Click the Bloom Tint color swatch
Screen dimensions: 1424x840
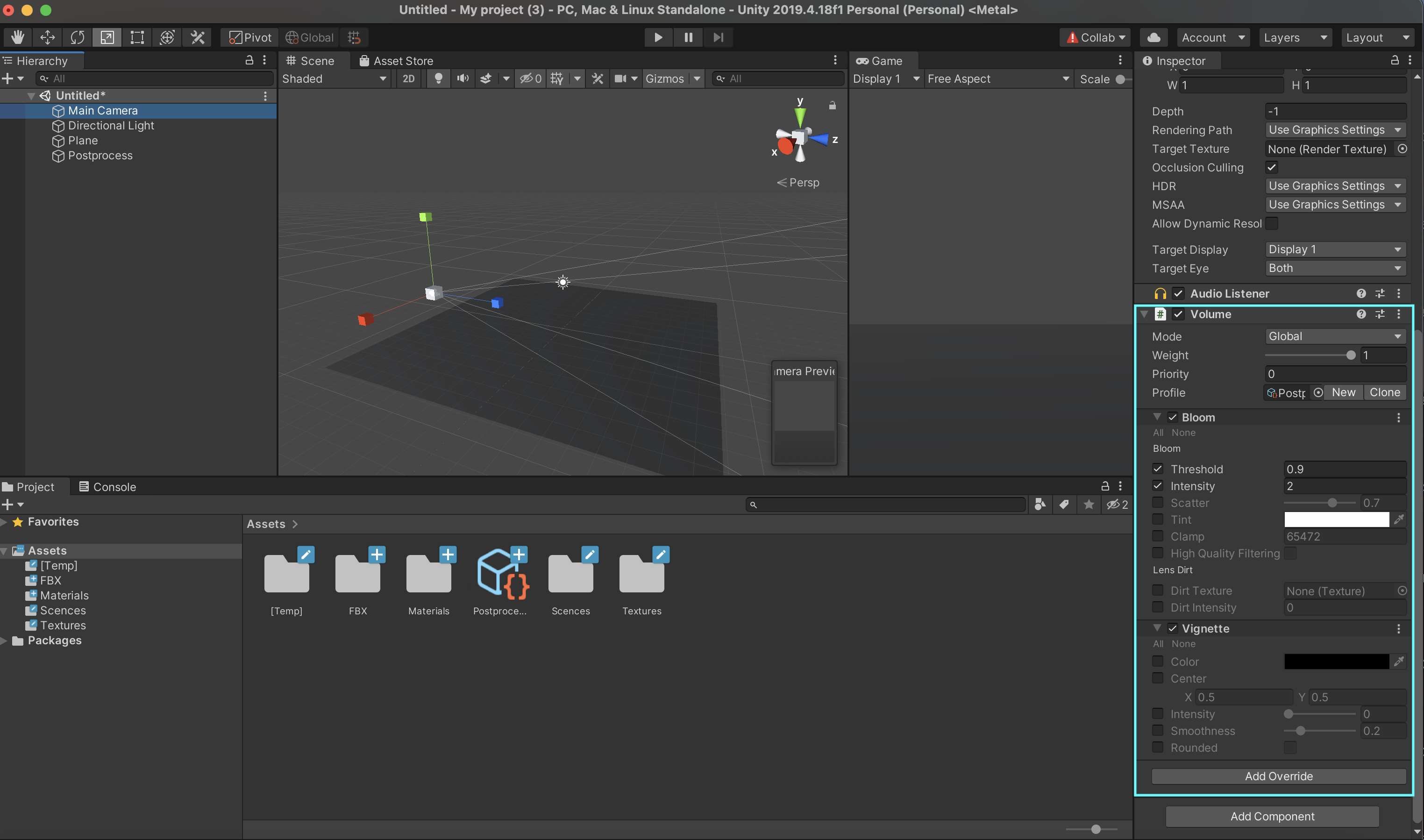pyautogui.click(x=1336, y=520)
